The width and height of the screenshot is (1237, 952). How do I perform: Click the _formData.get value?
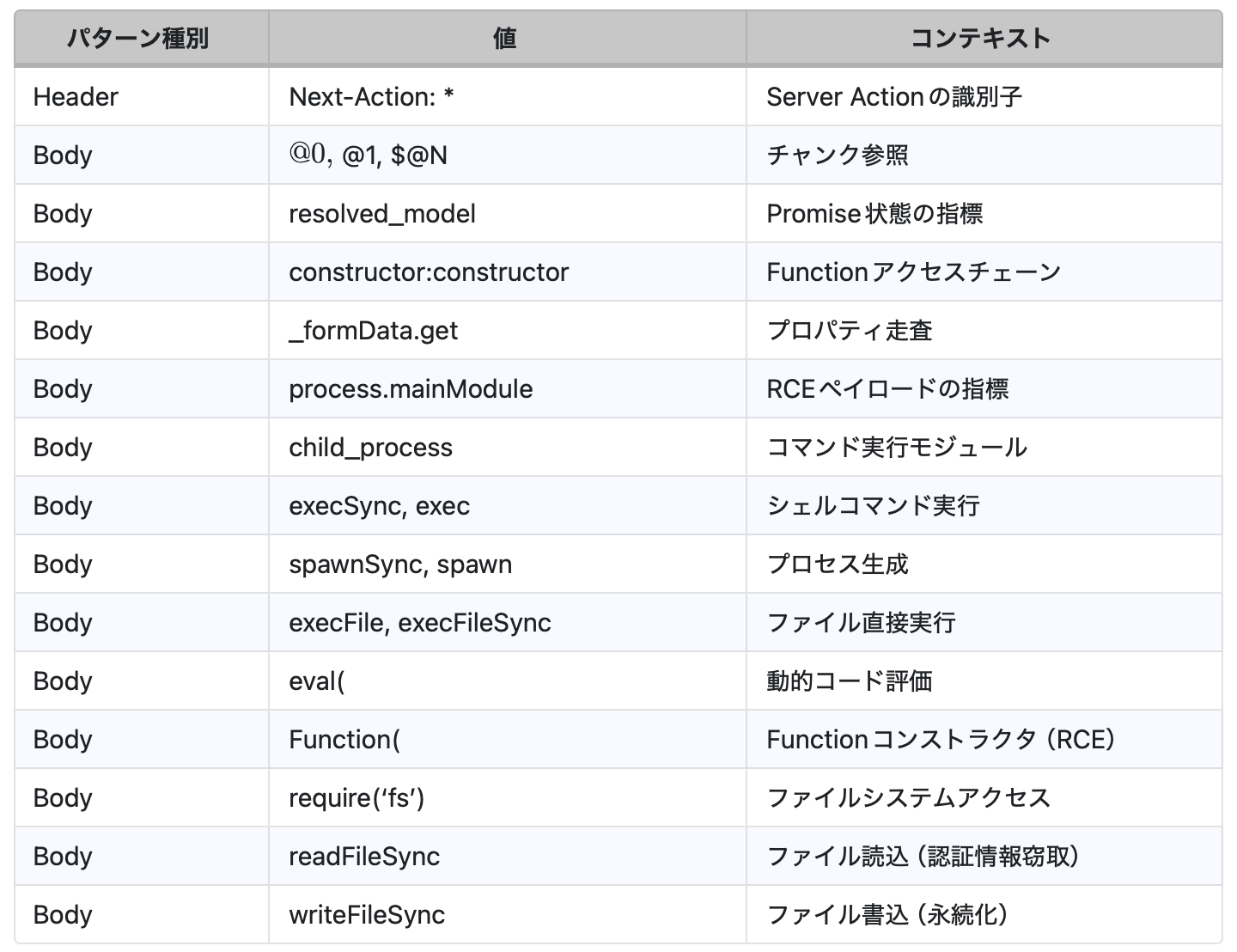374,331
